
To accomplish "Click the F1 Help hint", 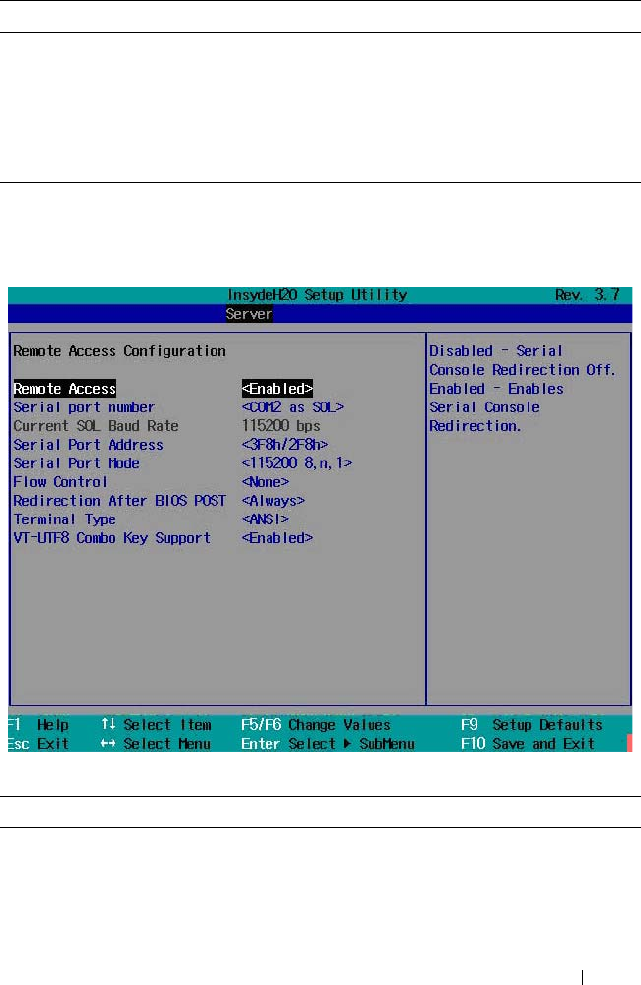I will 38,725.
